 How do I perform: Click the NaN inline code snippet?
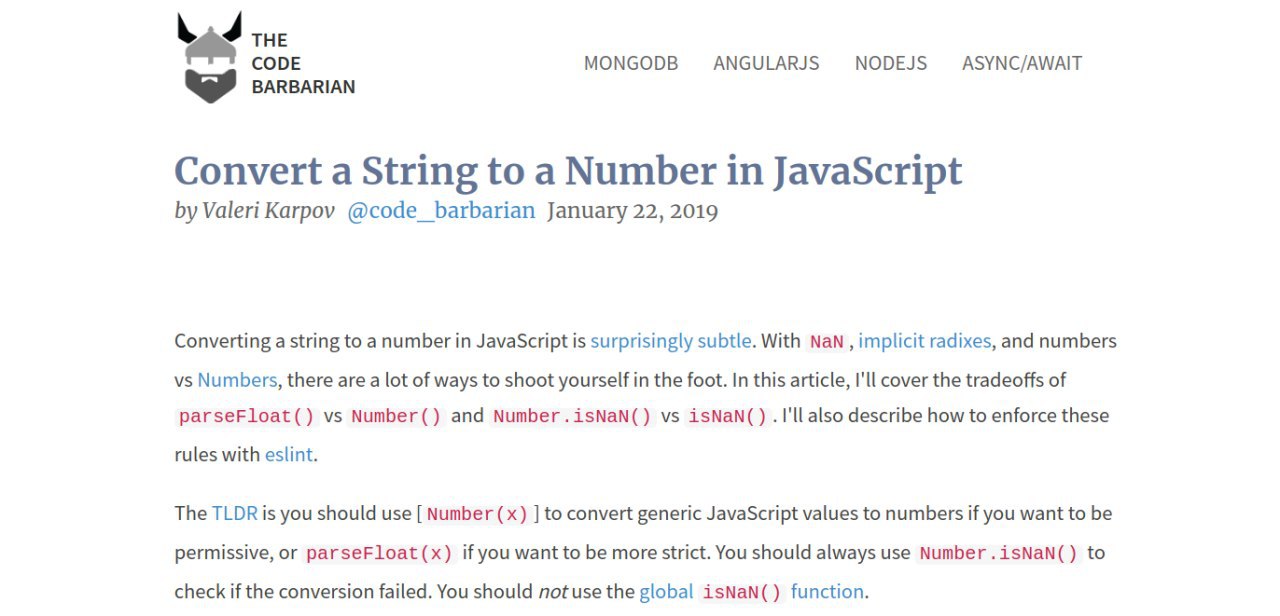(827, 342)
